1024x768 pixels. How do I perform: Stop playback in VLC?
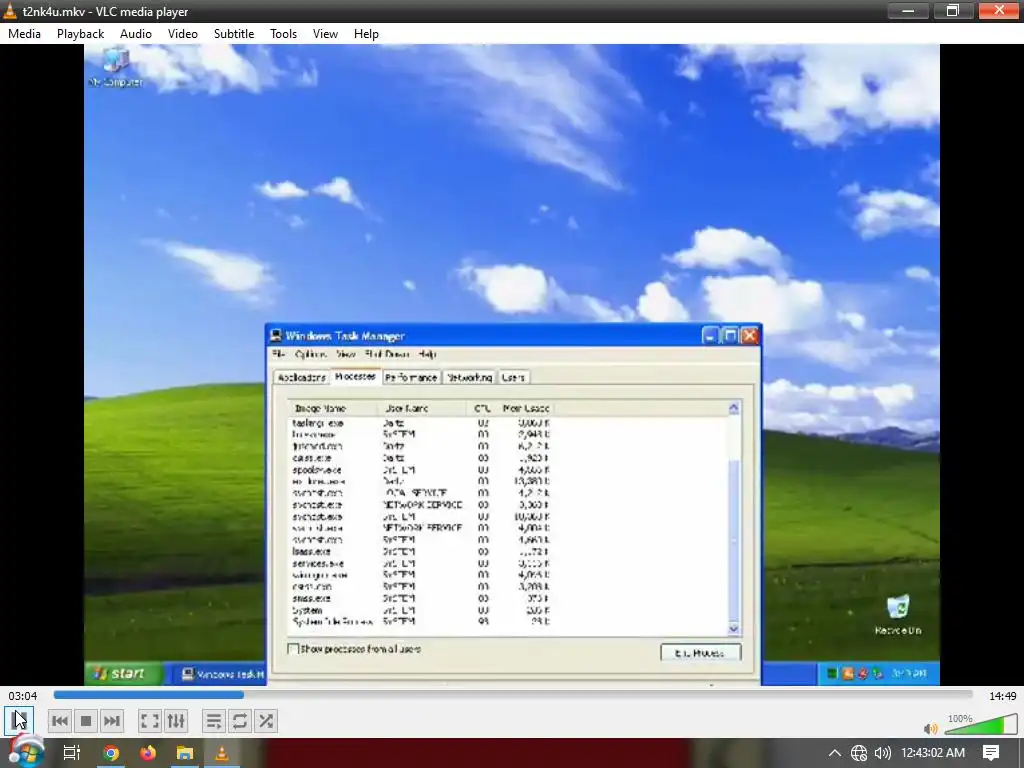(86, 721)
